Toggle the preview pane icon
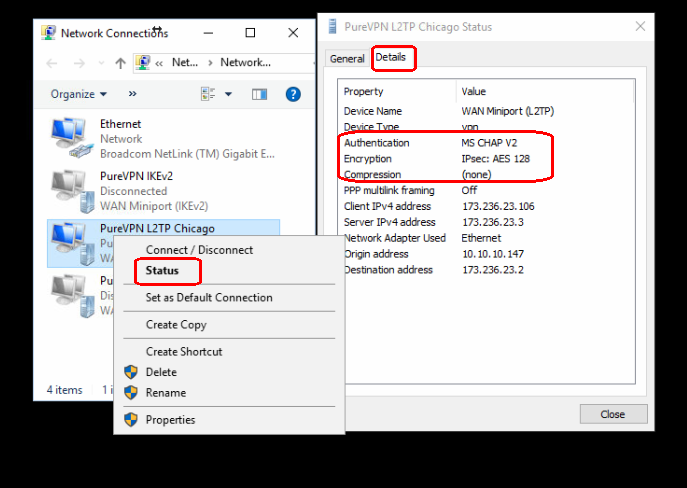 click(x=259, y=94)
